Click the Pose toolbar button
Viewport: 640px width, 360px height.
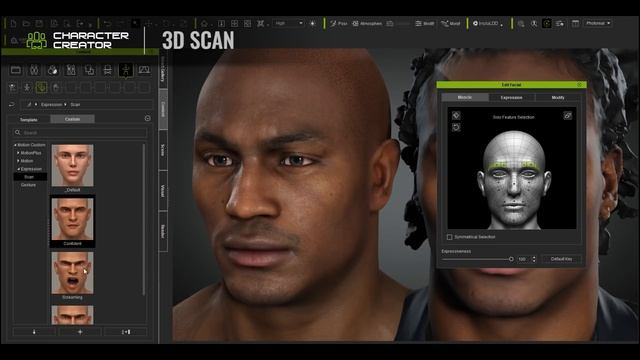338,23
